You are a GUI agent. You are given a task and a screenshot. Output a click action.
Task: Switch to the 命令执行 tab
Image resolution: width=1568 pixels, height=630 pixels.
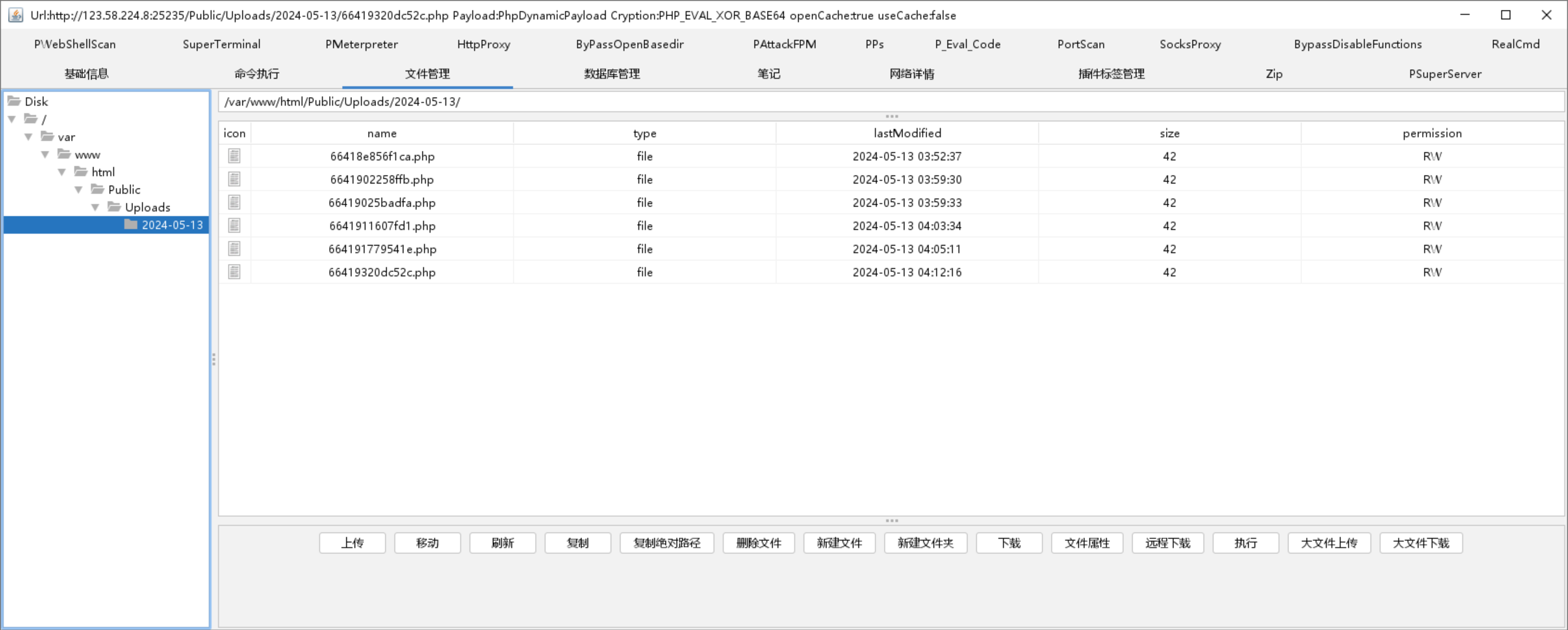tap(257, 74)
